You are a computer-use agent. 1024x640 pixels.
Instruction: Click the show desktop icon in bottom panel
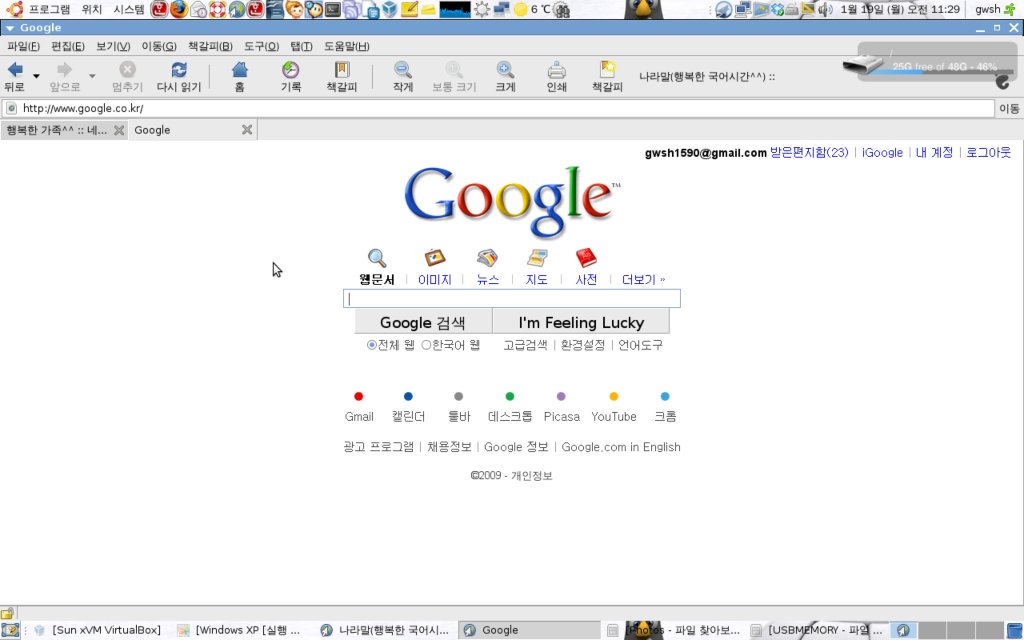click(10, 630)
